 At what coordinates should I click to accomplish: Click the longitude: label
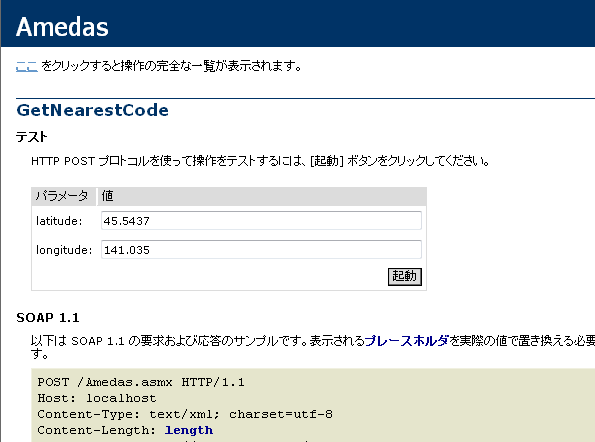point(64,250)
